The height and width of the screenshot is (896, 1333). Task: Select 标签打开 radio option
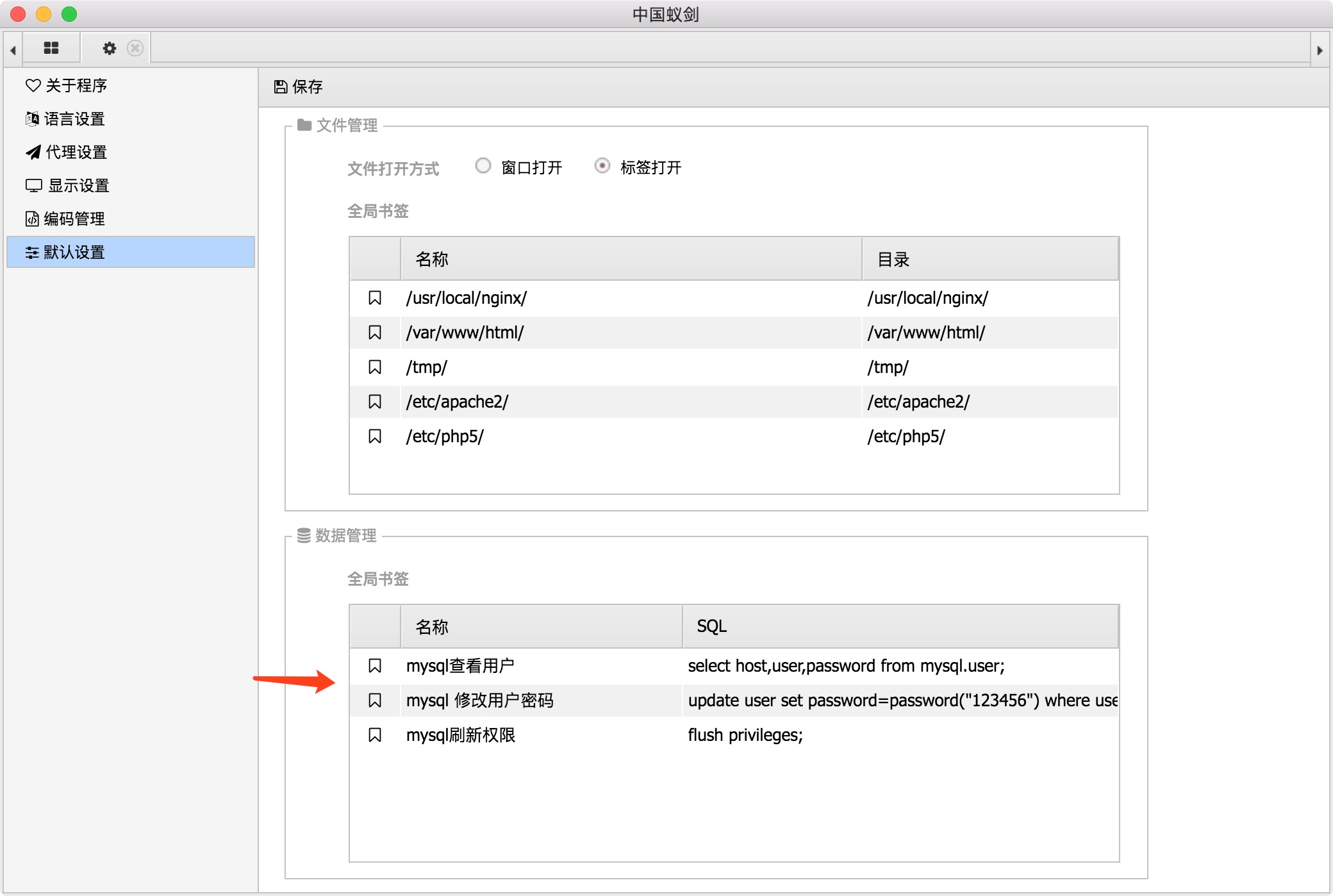click(602, 166)
